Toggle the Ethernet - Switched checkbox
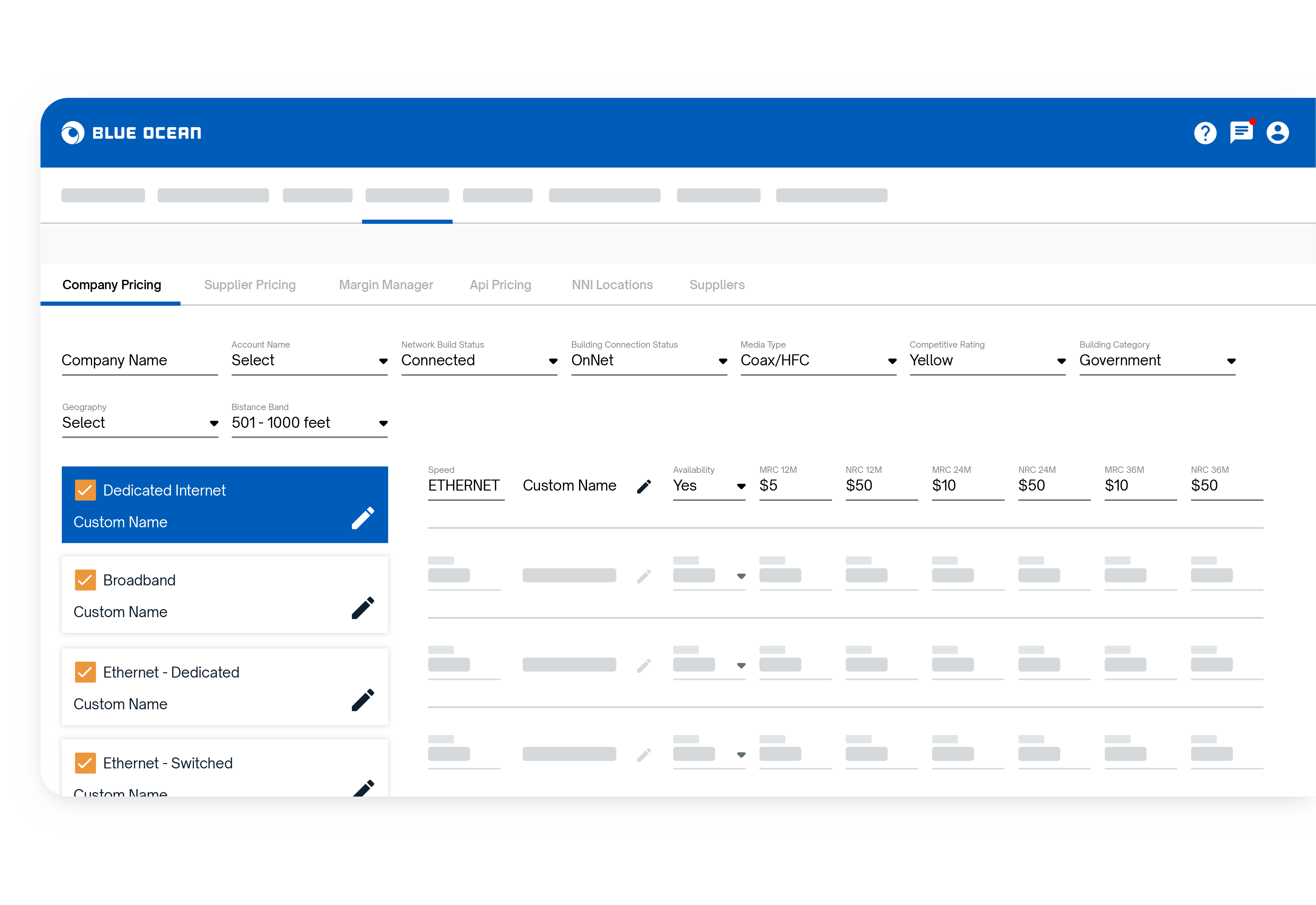This screenshot has height=905, width=1316. [85, 763]
